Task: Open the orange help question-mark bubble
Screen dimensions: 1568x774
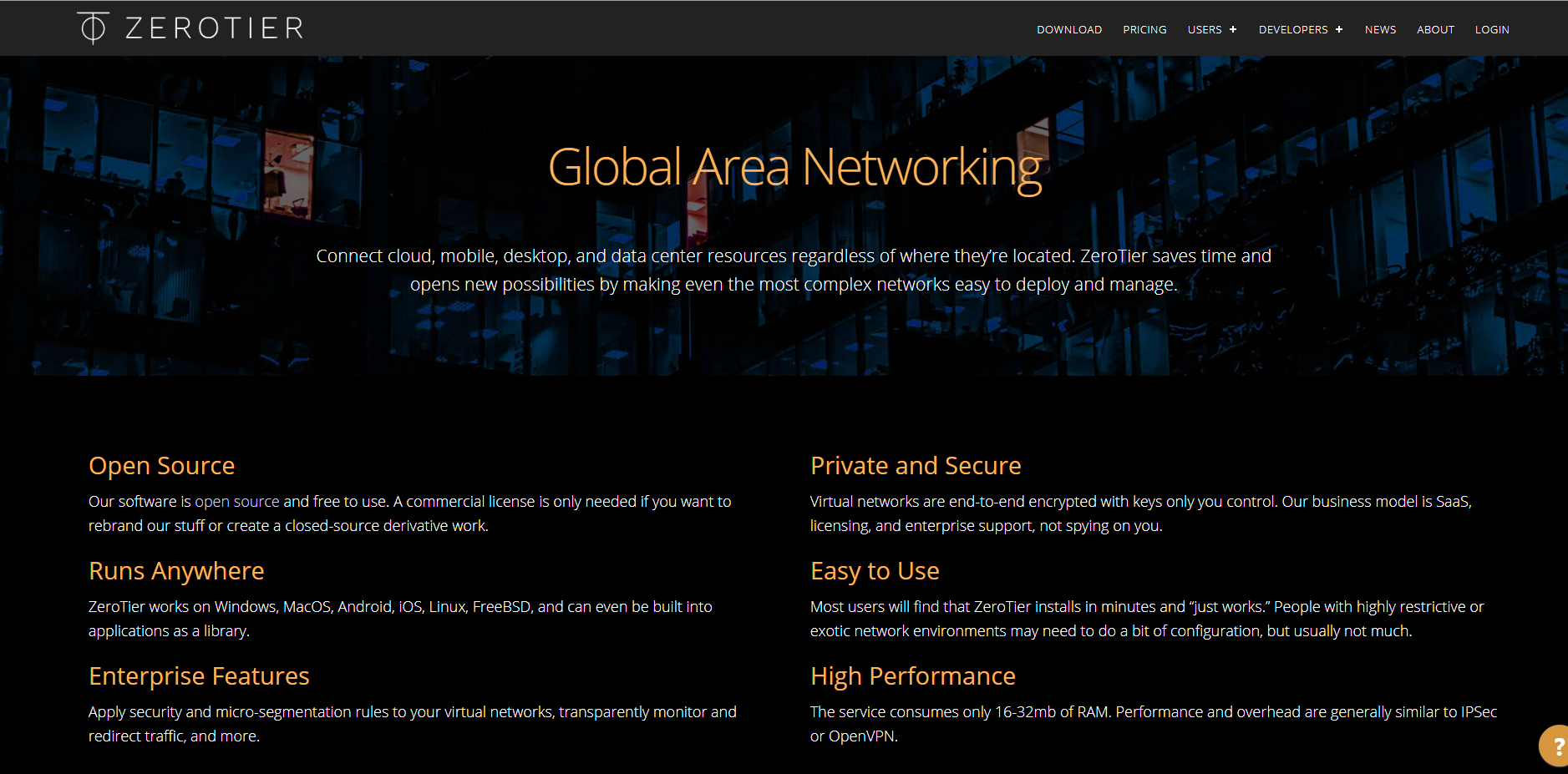Action: point(1555,746)
